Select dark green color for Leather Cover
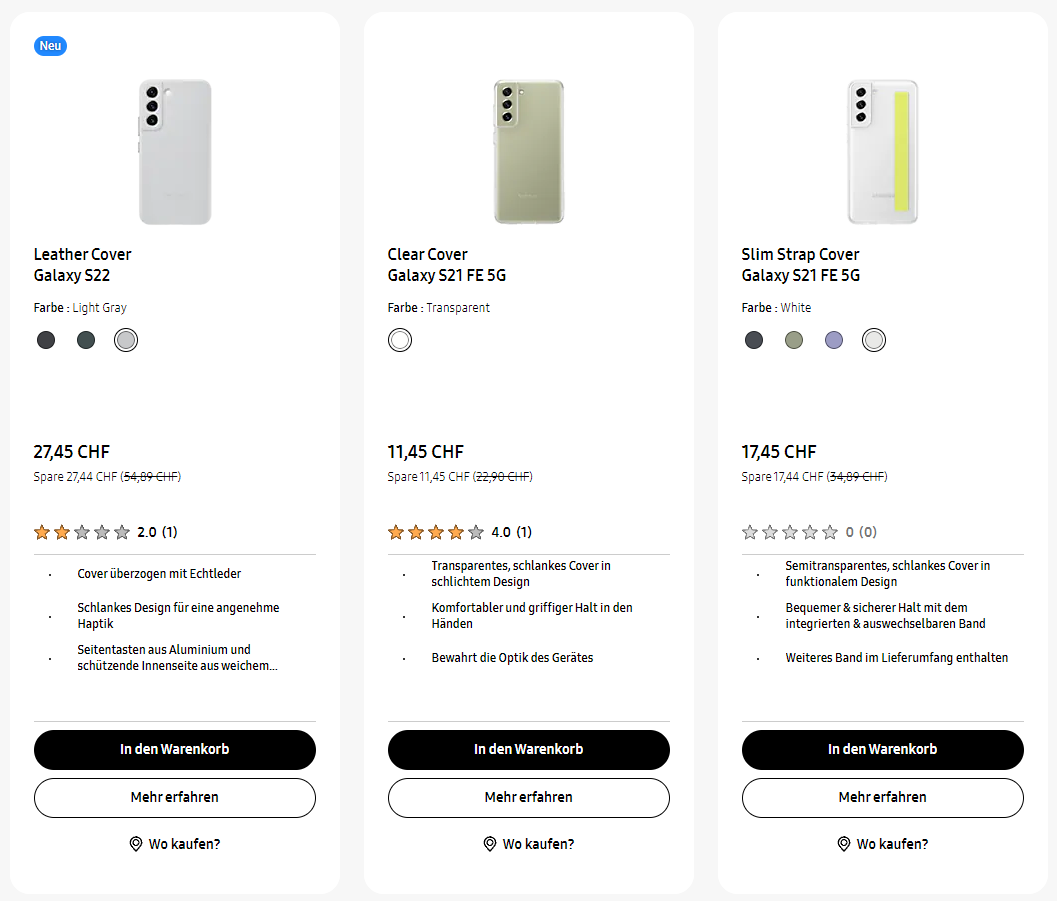The image size is (1057, 901). [86, 340]
